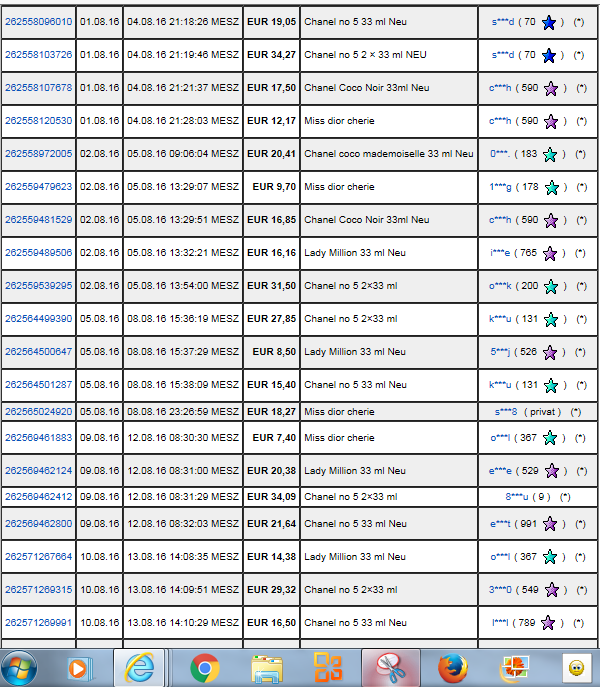Click the purple star beside 5***j (526)
600x687 pixels.
tap(550, 353)
